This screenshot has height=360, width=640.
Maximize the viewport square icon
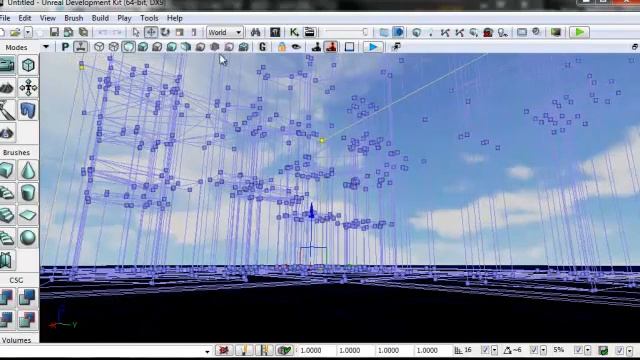(349, 47)
